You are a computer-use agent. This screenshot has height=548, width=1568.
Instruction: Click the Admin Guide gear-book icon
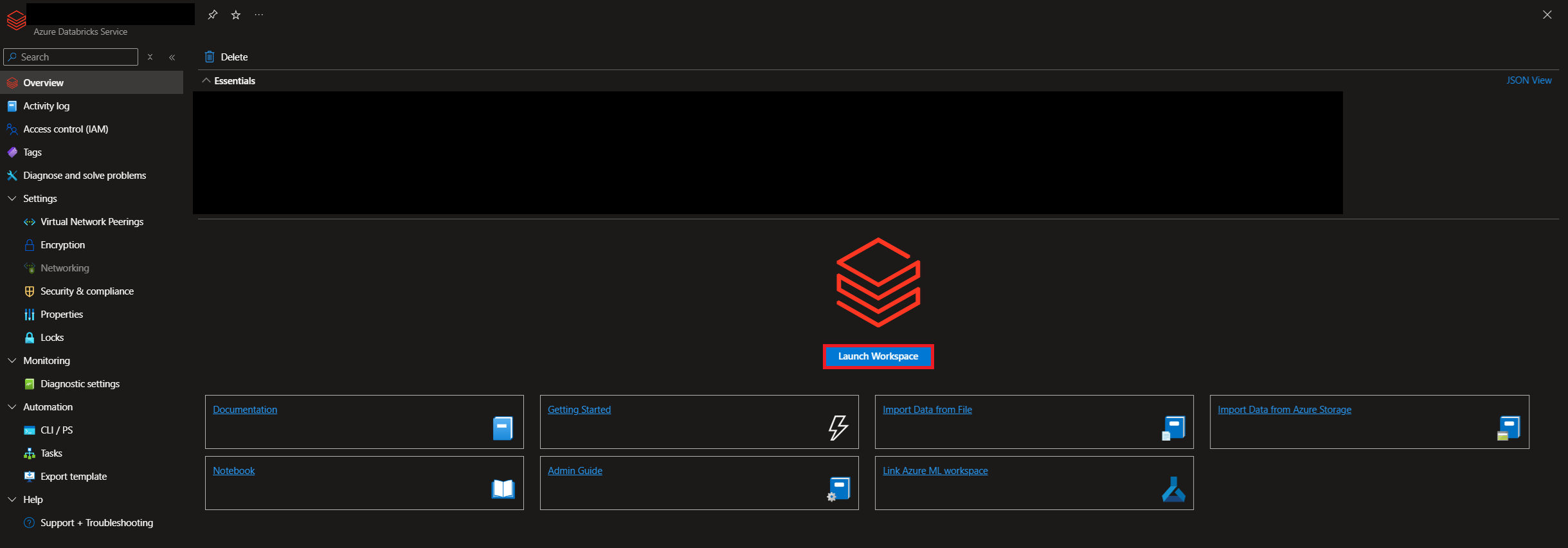point(838,489)
